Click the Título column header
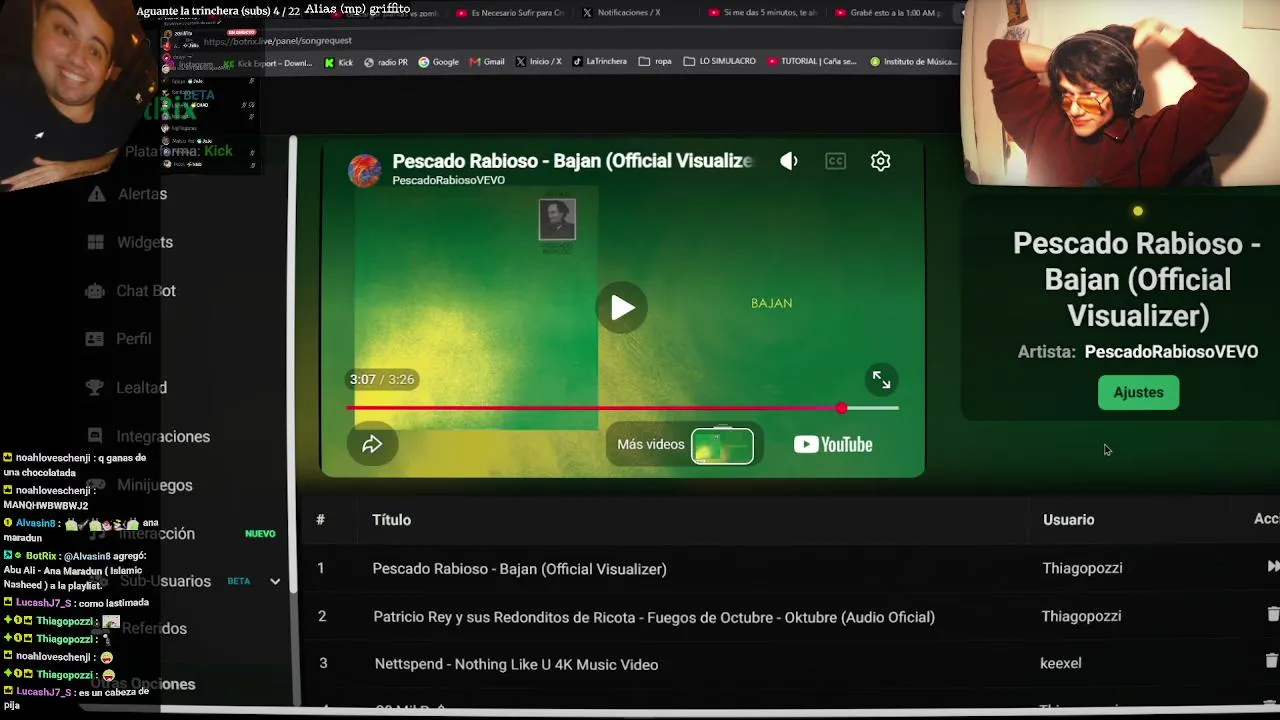The image size is (1280, 720). coord(391,520)
